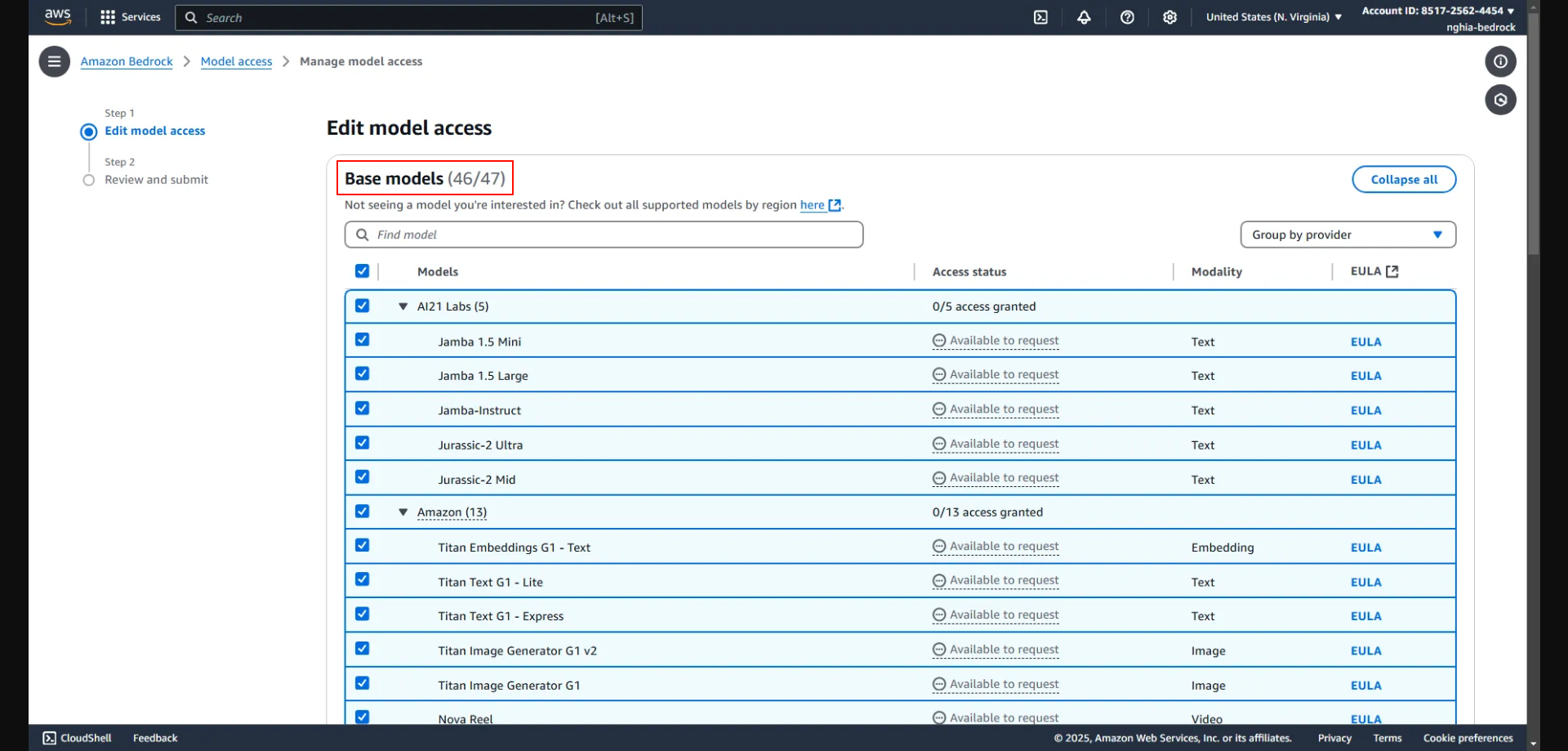Click Available to request for Jamba 1.5 Large
This screenshot has width=1568, height=751.
tap(1004, 375)
